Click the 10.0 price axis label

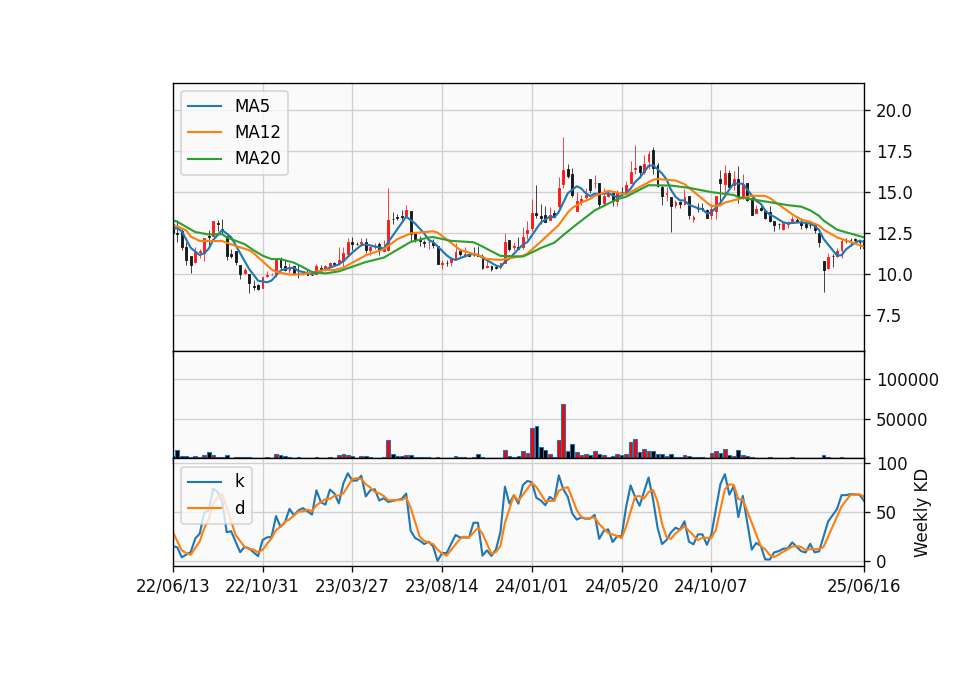[x=894, y=275]
